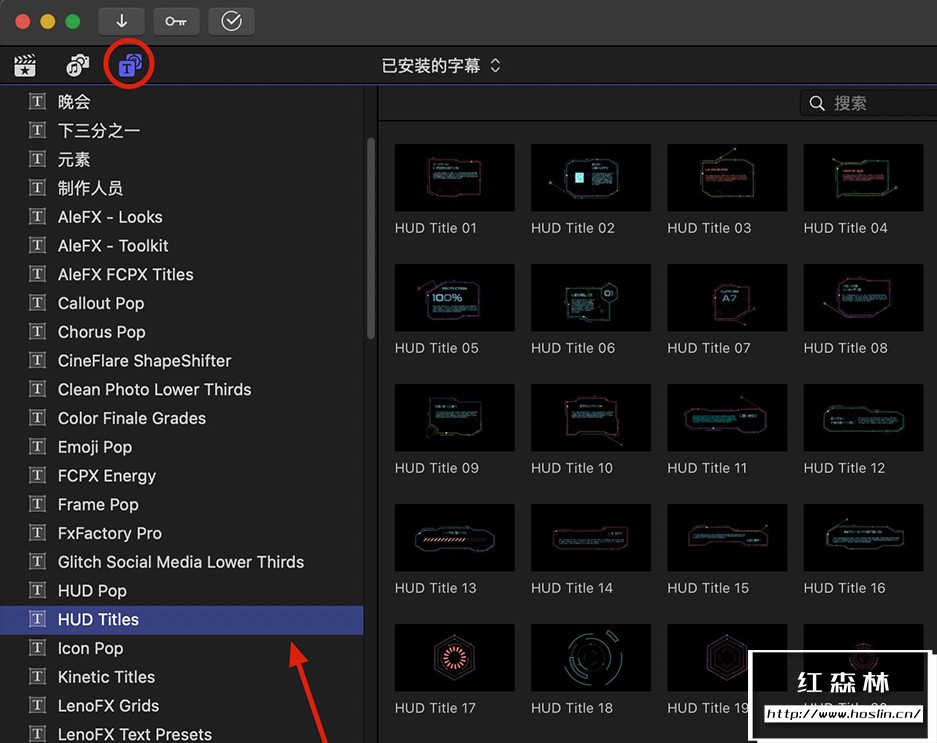The height and width of the screenshot is (743, 937).
Task: Select HUD Title 03 thumbnail
Action: coord(727,178)
